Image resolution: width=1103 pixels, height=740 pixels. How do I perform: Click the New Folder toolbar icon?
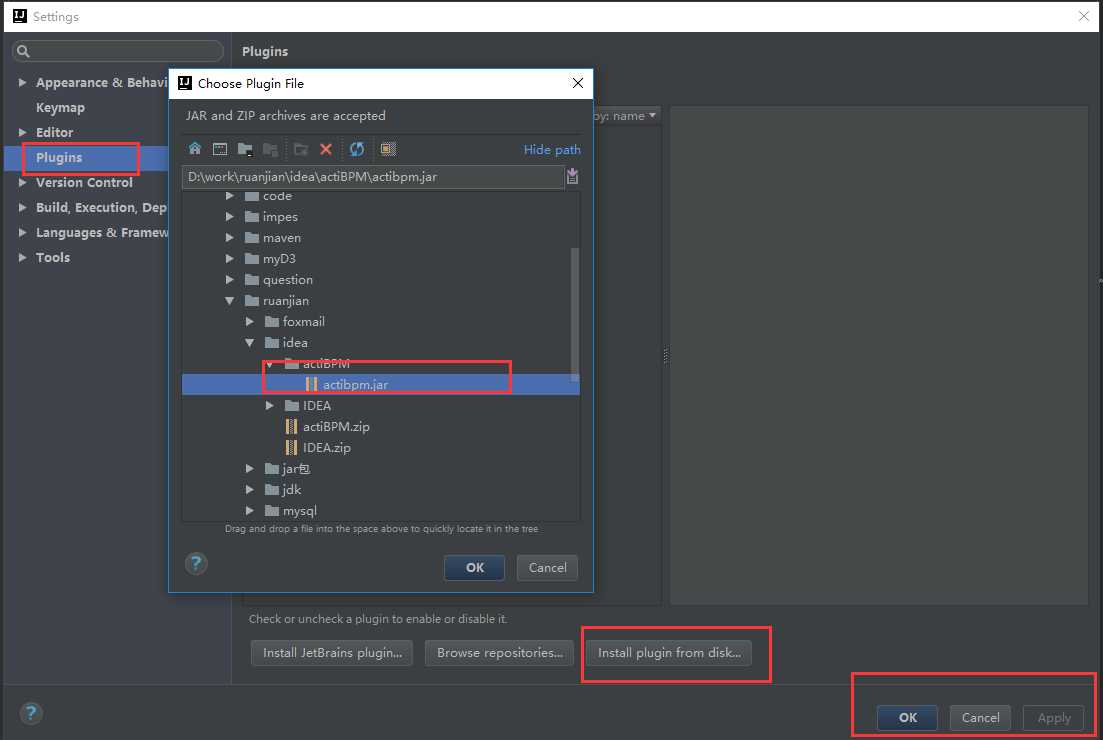click(x=300, y=148)
